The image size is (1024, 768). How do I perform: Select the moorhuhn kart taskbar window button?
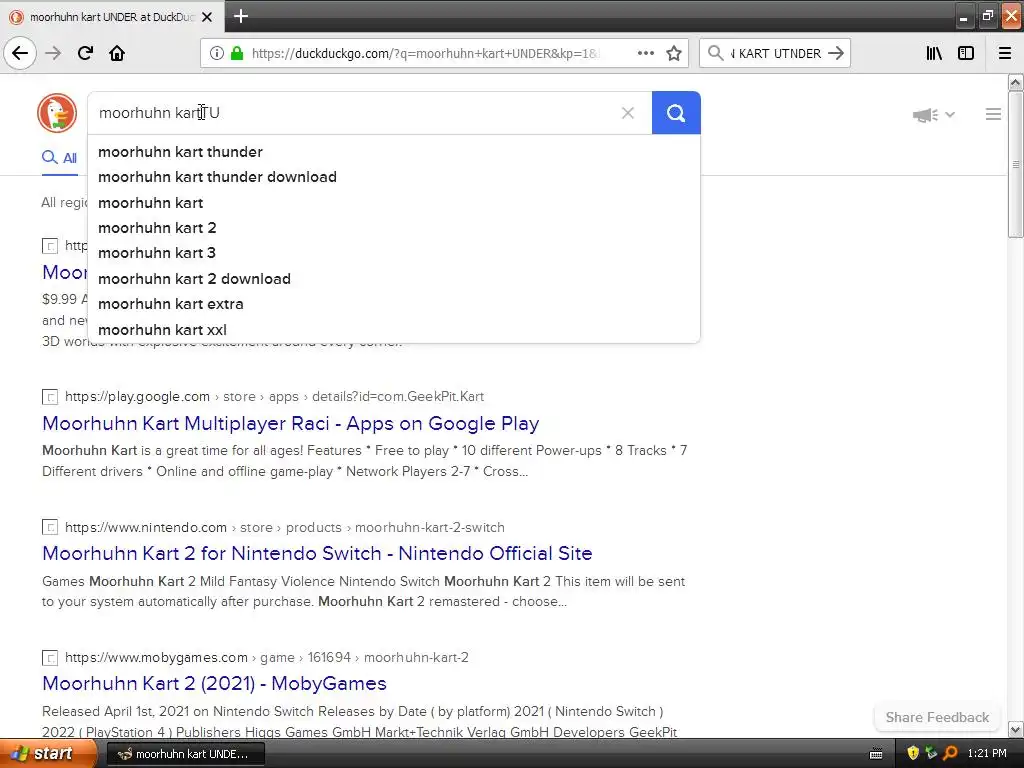[185, 754]
